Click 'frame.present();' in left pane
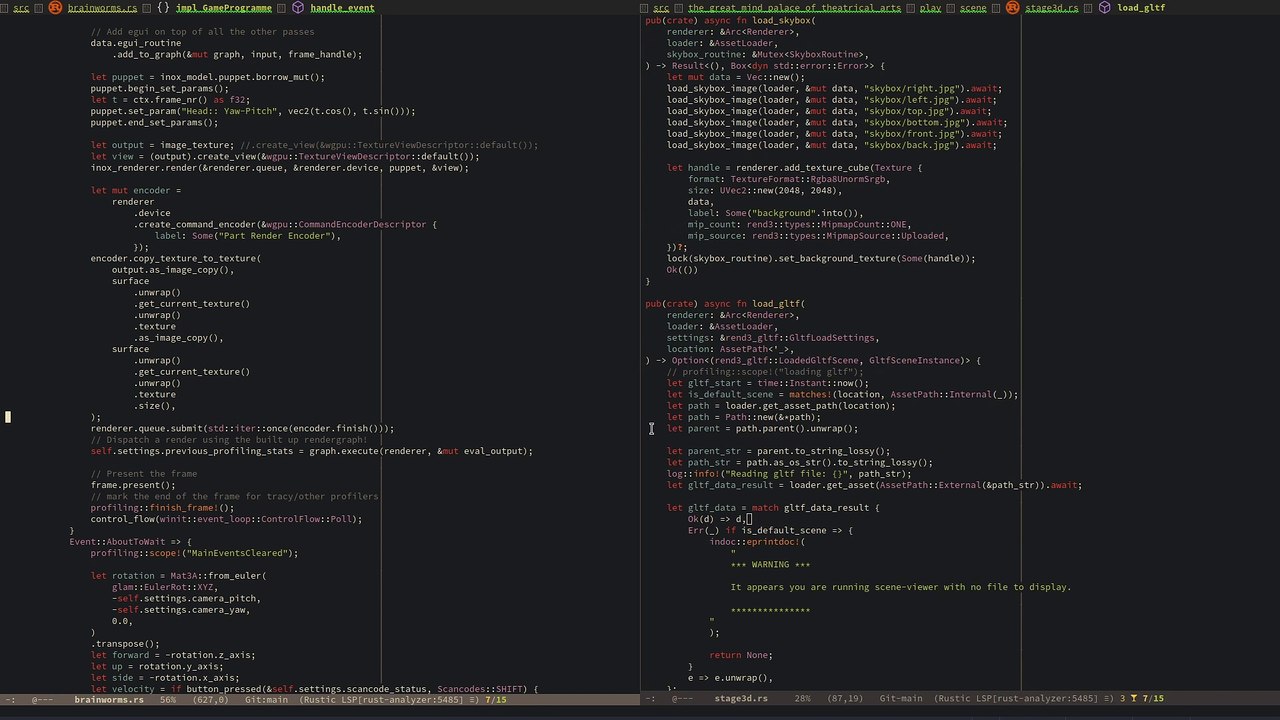Viewport: 1280px width, 720px height. [x=133, y=485]
